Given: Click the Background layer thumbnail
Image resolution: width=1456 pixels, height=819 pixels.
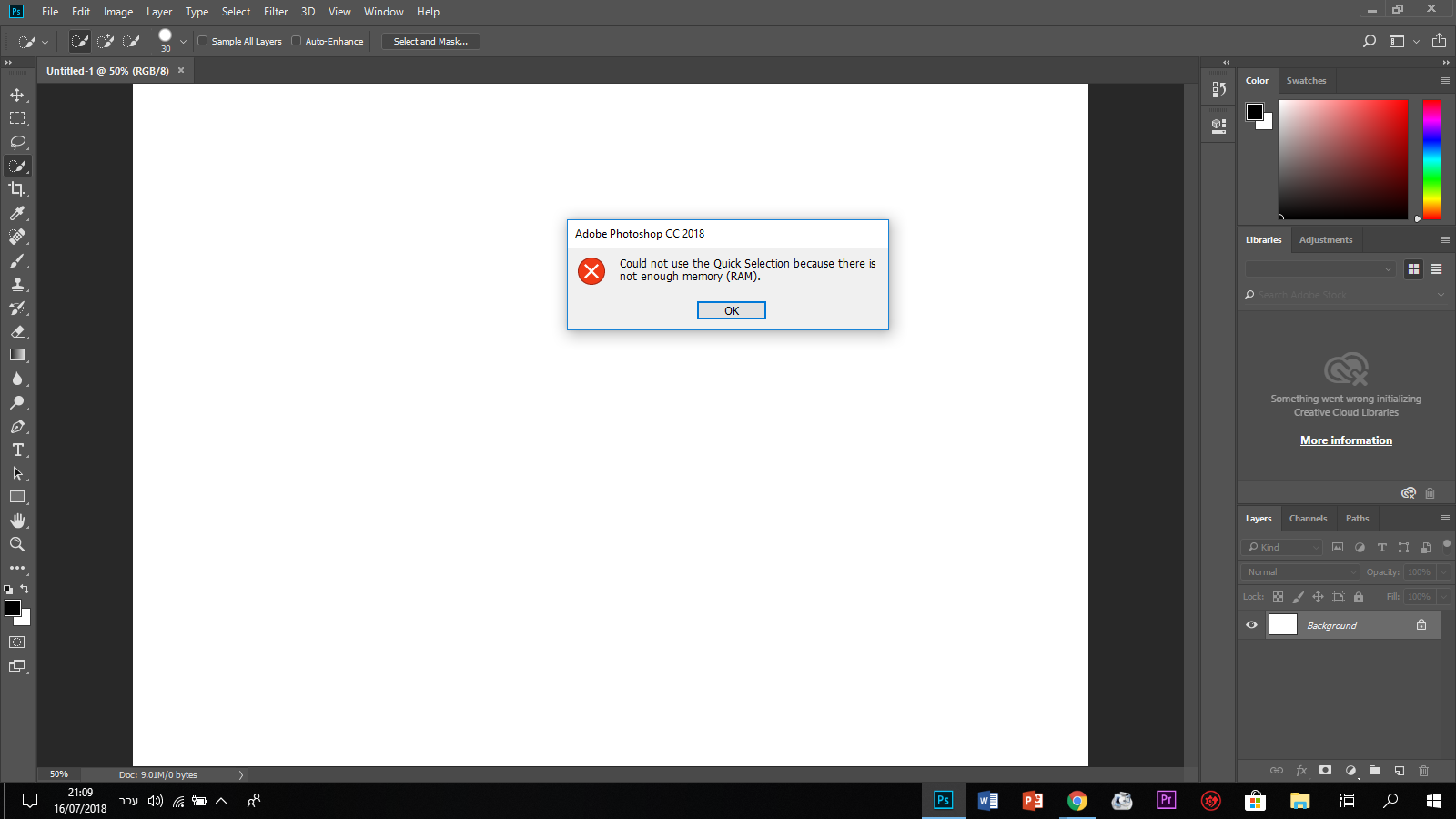Looking at the screenshot, I should pyautogui.click(x=1283, y=625).
